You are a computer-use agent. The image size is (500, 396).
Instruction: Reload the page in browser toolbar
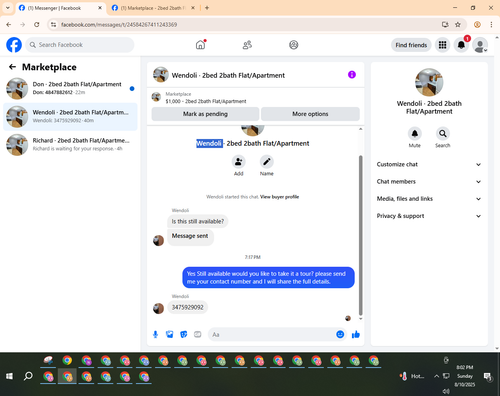37,24
